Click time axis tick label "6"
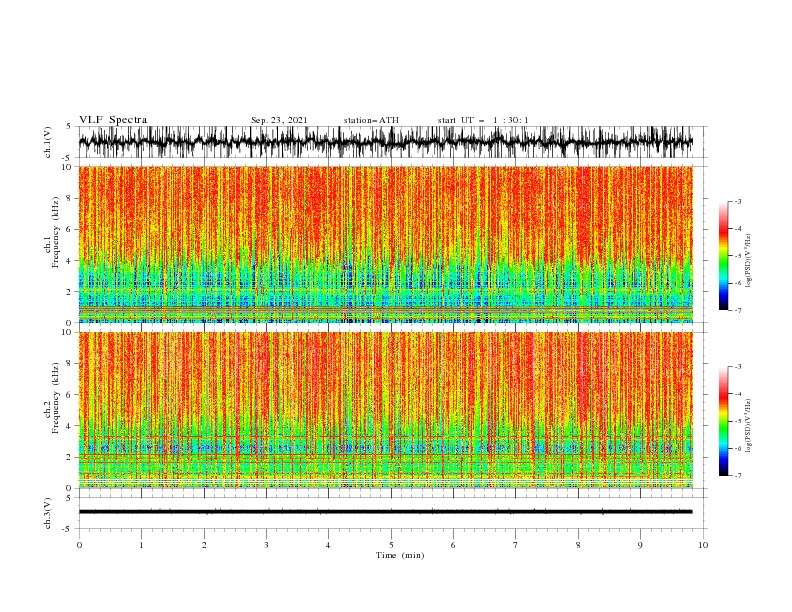This screenshot has width=792, height=612. 453,545
